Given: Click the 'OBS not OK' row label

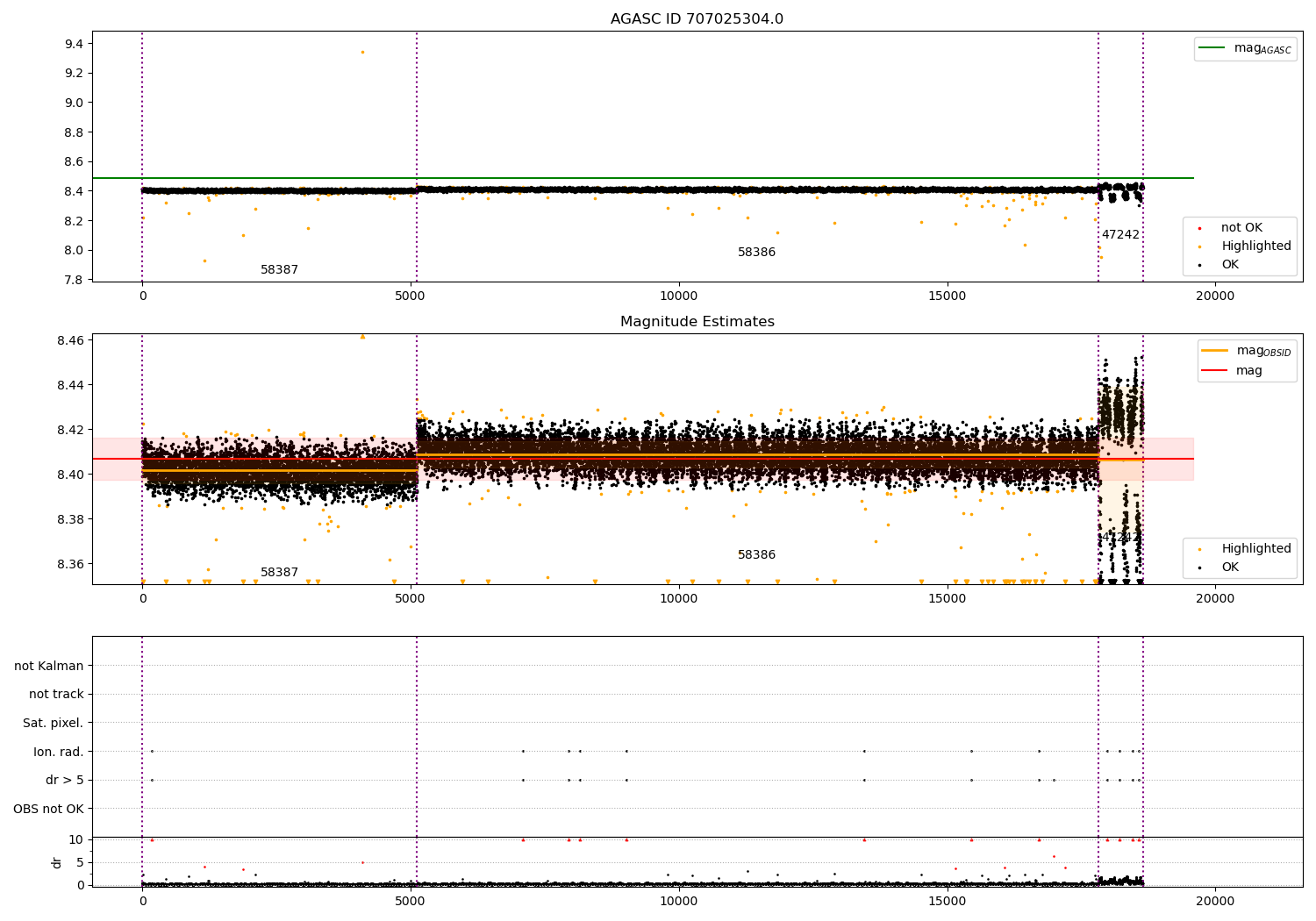Looking at the screenshot, I should pos(49,809).
